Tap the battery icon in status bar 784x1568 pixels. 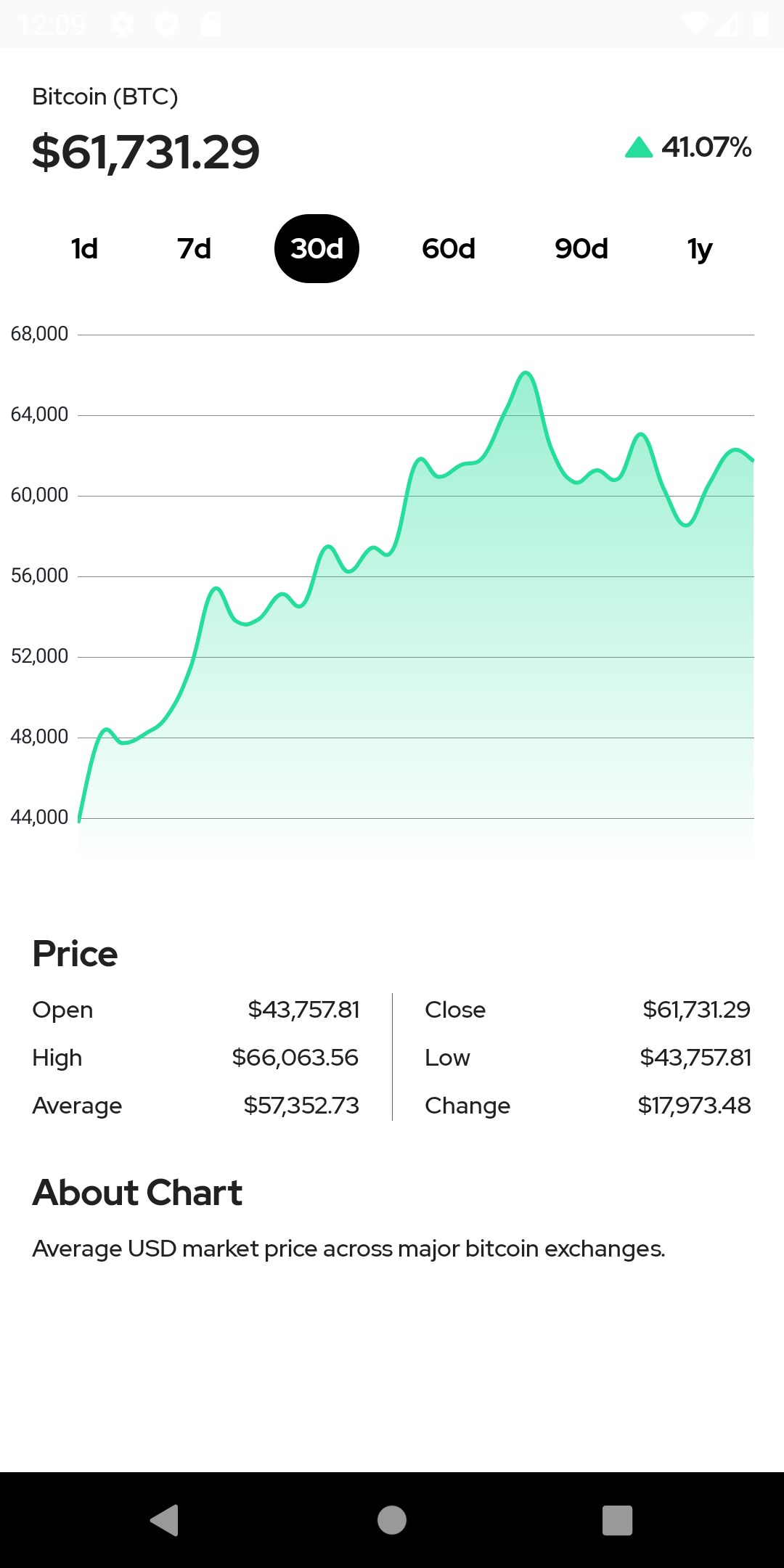tap(760, 25)
